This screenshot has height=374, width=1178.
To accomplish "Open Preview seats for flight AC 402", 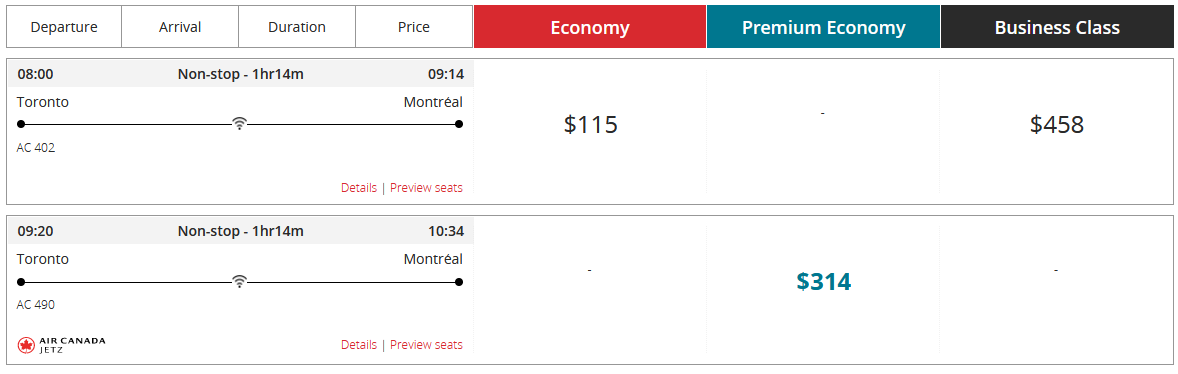I will 426,188.
